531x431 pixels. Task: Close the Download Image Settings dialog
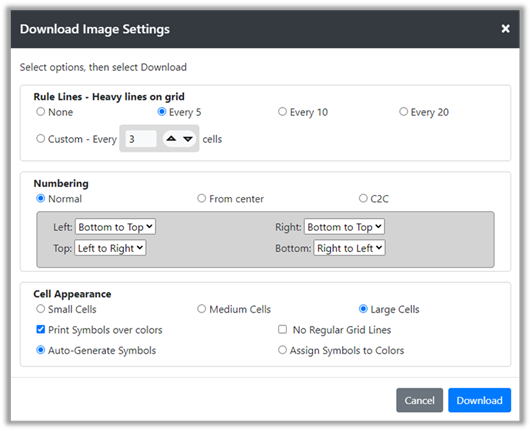[x=505, y=29]
